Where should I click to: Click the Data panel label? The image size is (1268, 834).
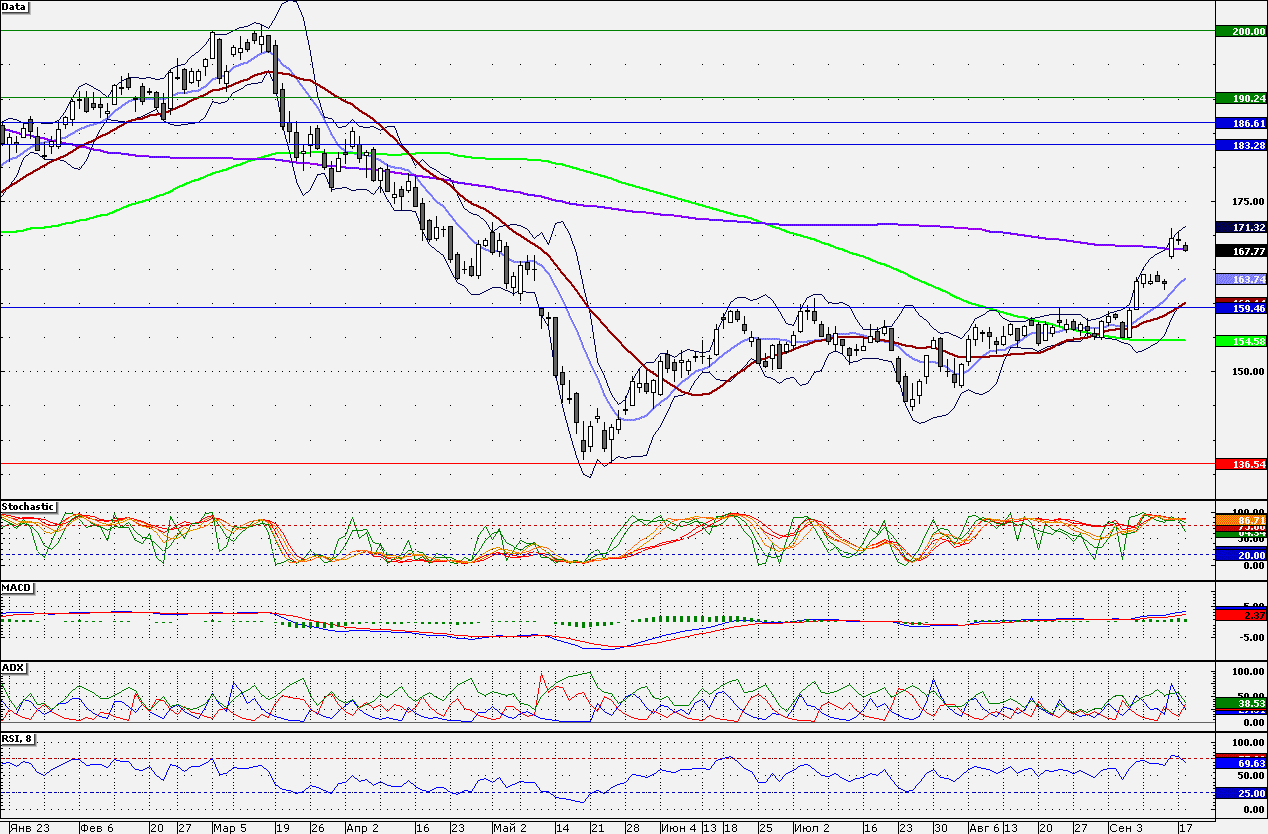coord(15,6)
